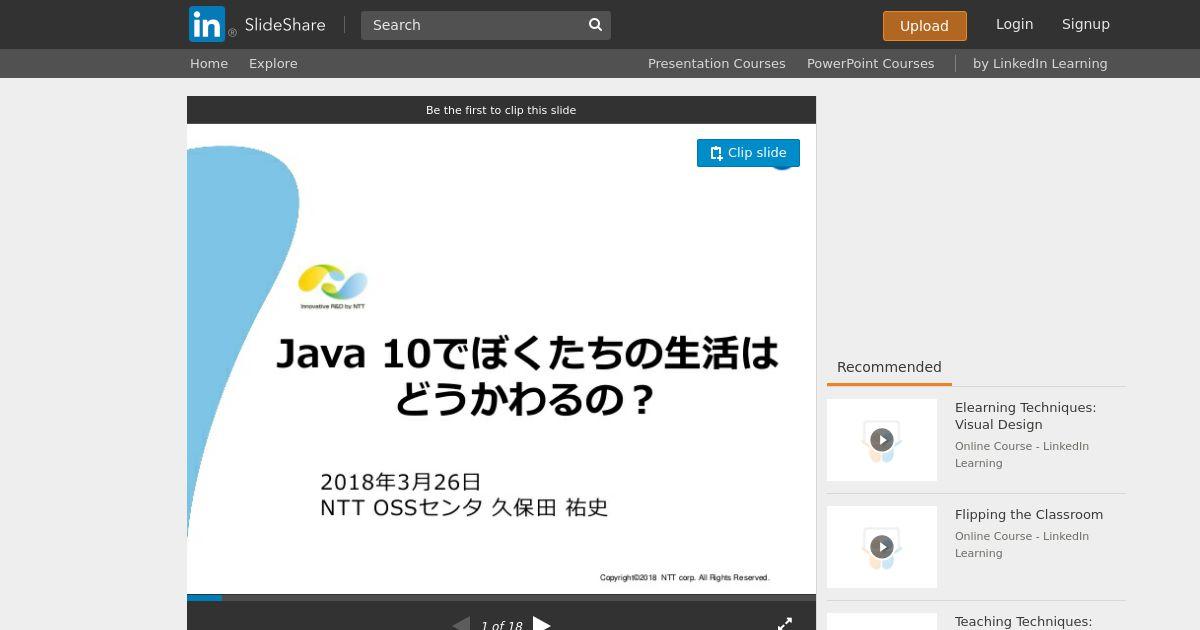Open Presentation Courses link
The height and width of the screenshot is (630, 1200).
pos(716,63)
